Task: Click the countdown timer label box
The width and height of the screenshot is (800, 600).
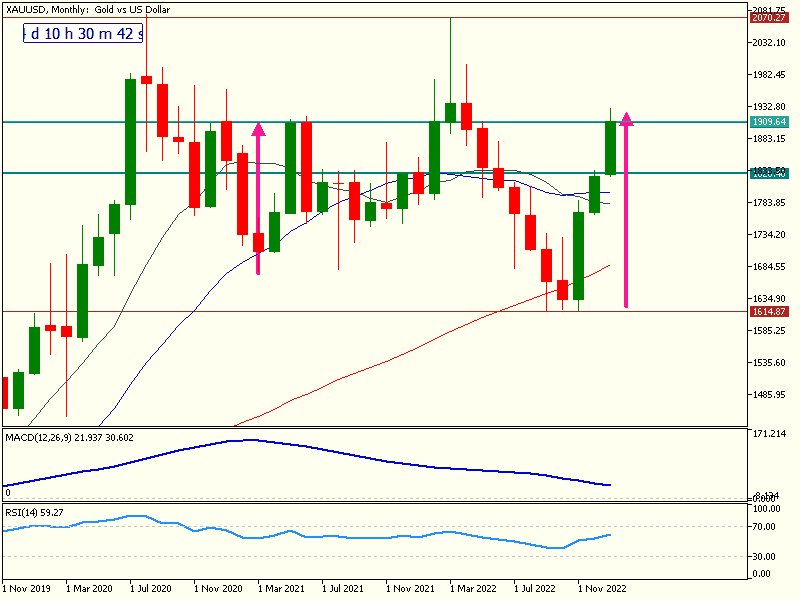Action: coord(84,33)
